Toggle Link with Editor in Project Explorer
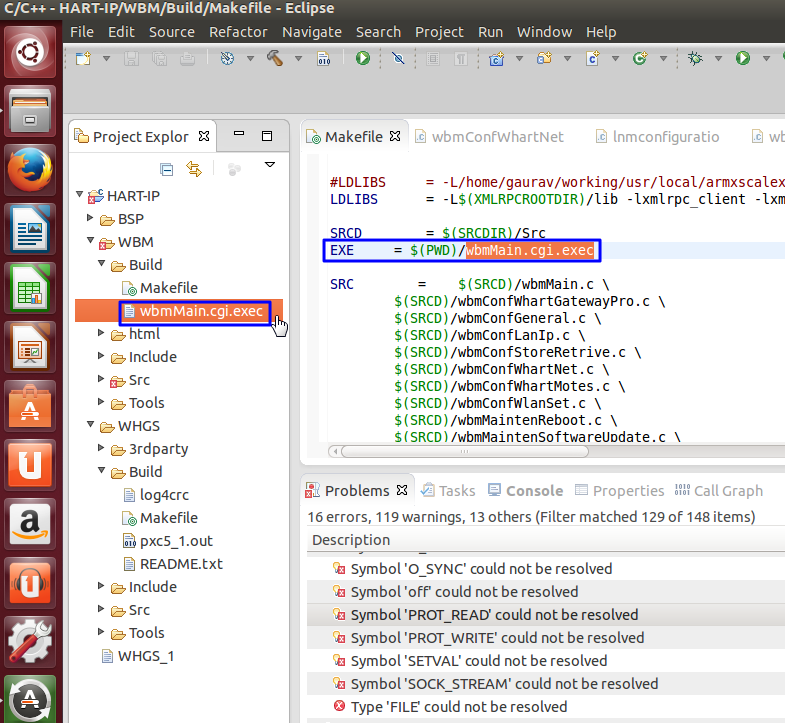Screen dimensions: 785x723 (194, 169)
